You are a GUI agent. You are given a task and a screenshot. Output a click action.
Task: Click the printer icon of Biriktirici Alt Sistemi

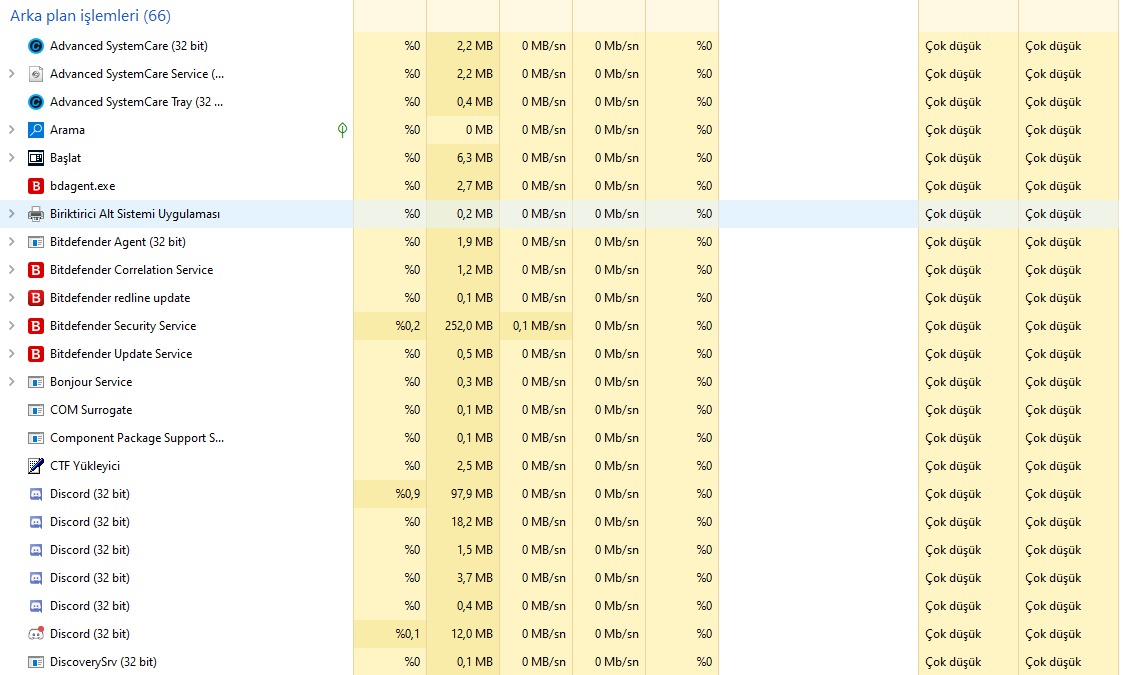[x=36, y=214]
